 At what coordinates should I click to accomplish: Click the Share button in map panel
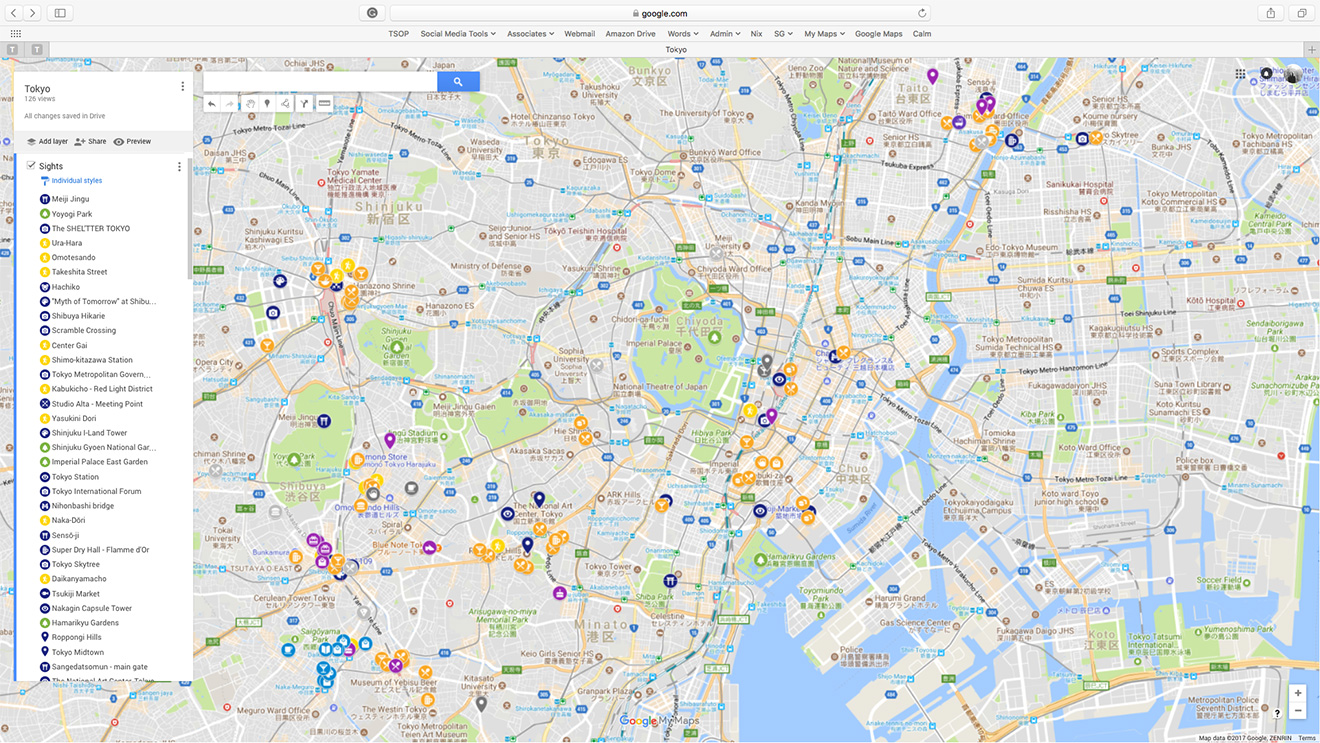(90, 141)
